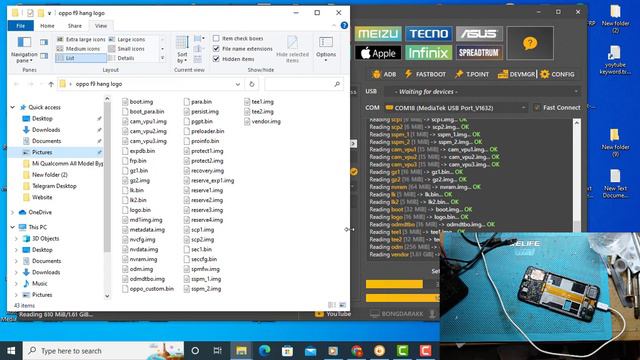Collapse the This PC tree node
640x360 pixels.
pos(13,227)
